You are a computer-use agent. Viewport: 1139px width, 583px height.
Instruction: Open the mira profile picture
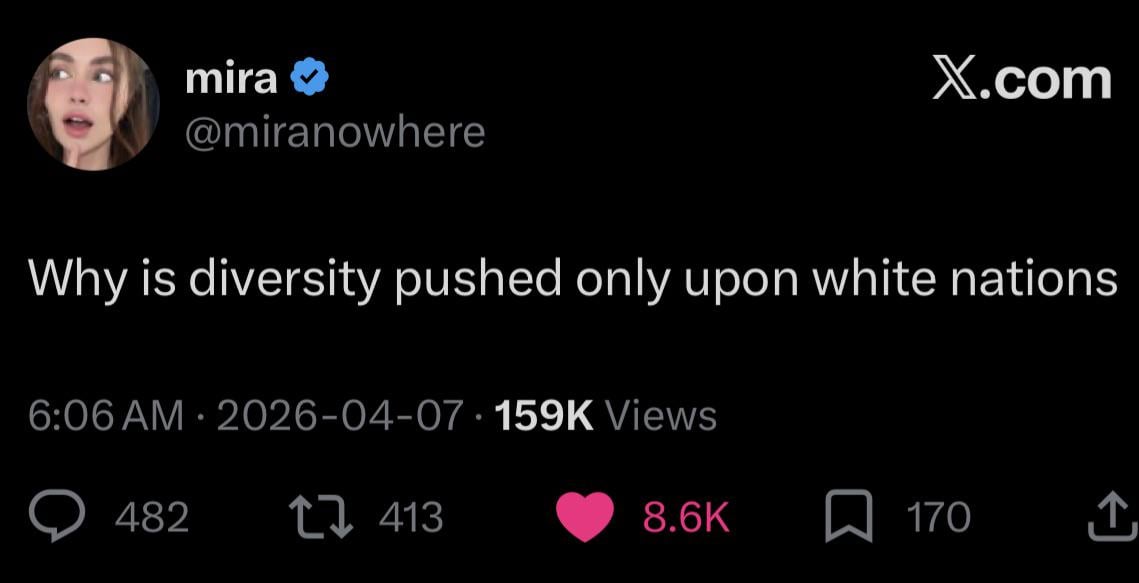(x=93, y=104)
